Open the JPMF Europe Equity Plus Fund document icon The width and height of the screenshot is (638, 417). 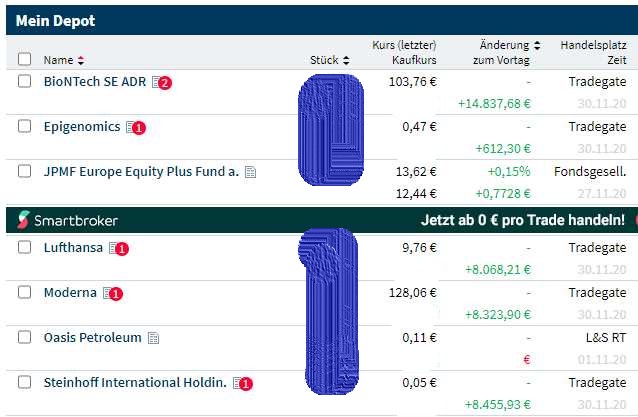(x=250, y=172)
